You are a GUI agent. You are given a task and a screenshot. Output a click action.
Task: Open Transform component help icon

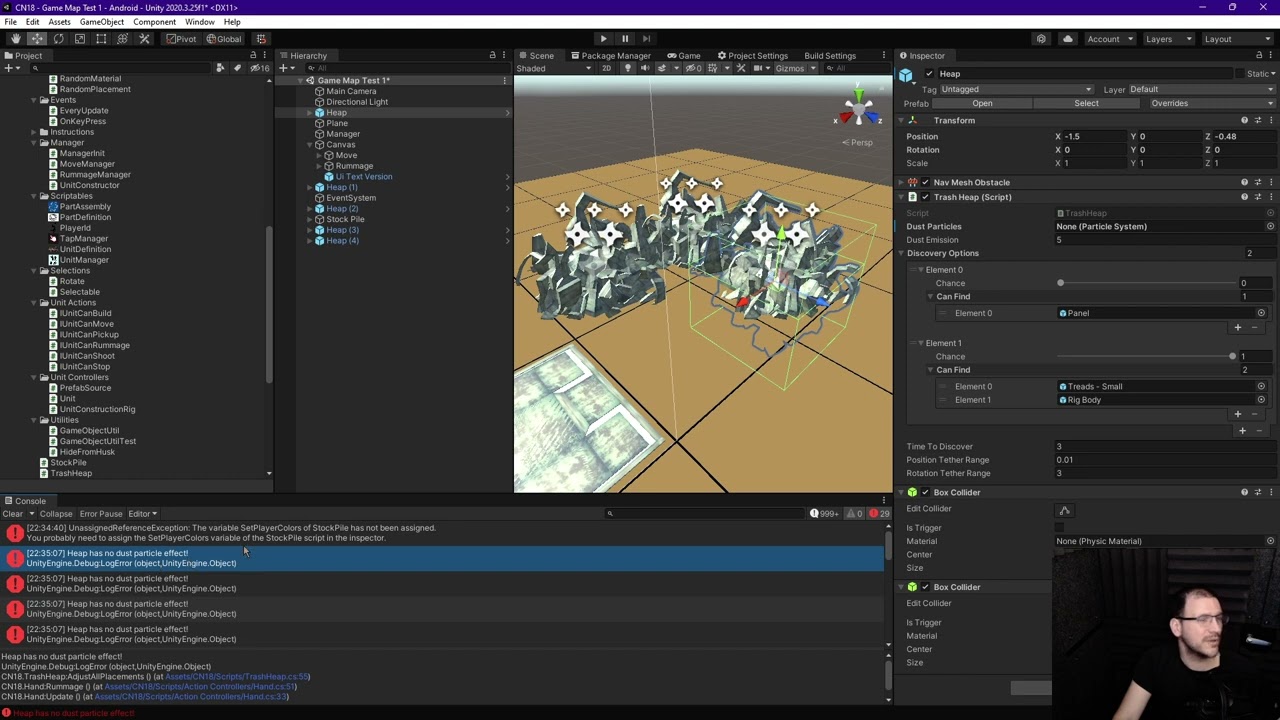point(1244,120)
